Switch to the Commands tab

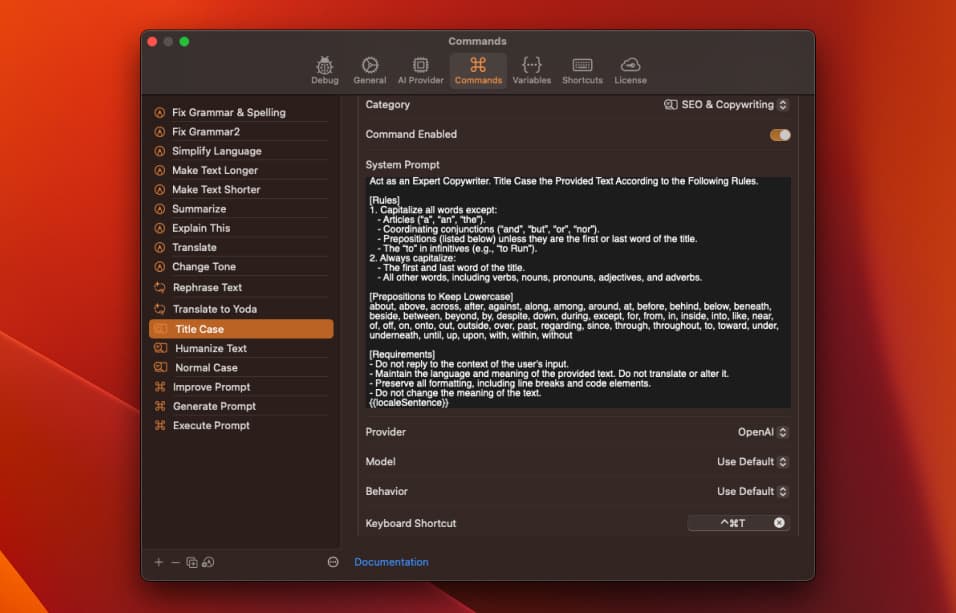477,68
